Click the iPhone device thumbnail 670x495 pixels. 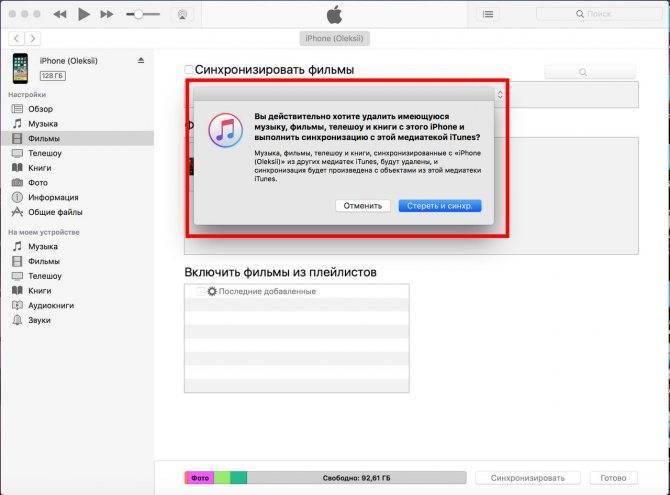[x=20, y=68]
